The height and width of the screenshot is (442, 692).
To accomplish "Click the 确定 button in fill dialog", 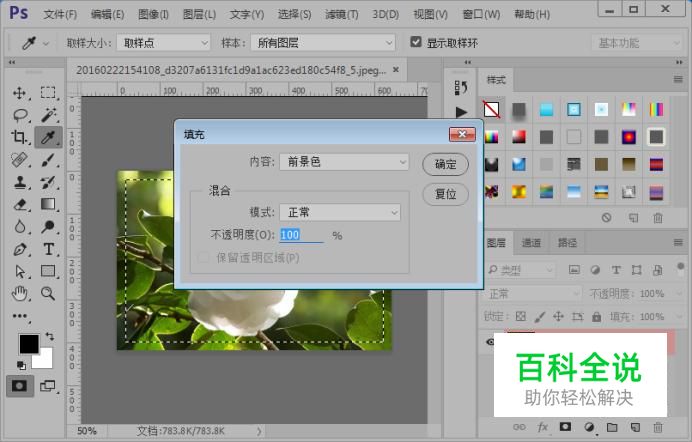I will click(x=445, y=164).
